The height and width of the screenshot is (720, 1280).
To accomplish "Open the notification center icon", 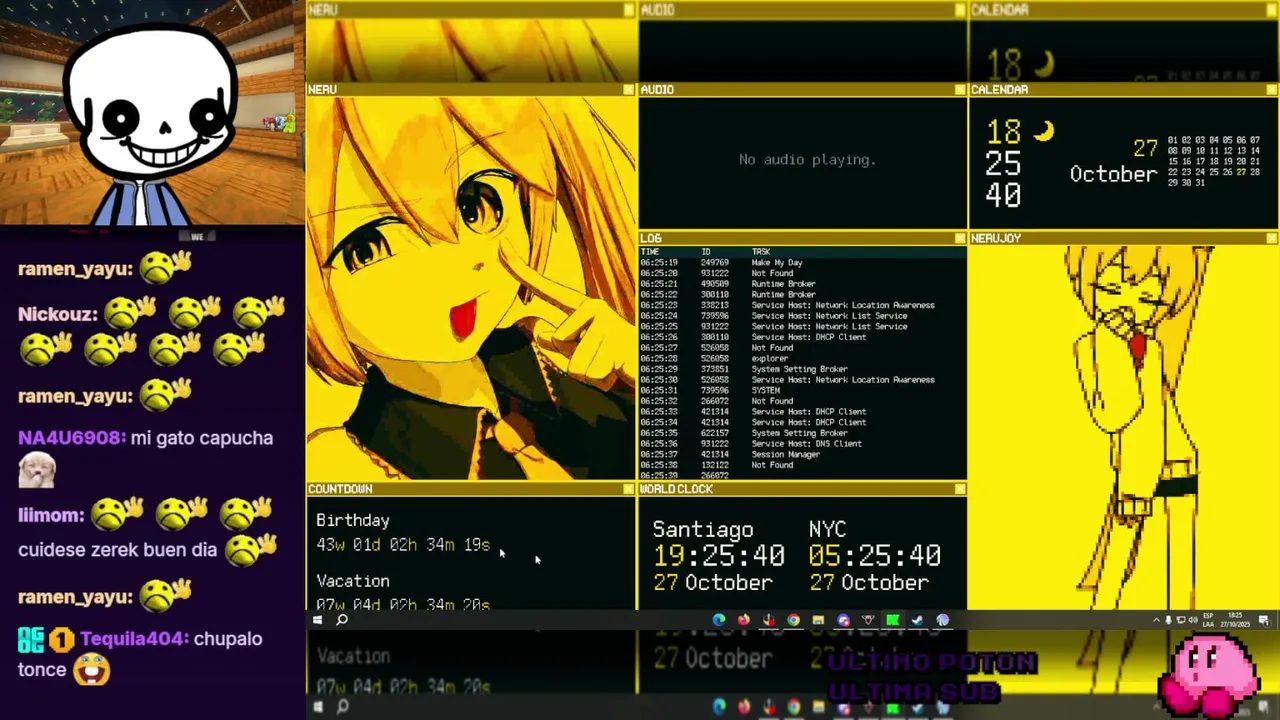I will point(1267,620).
